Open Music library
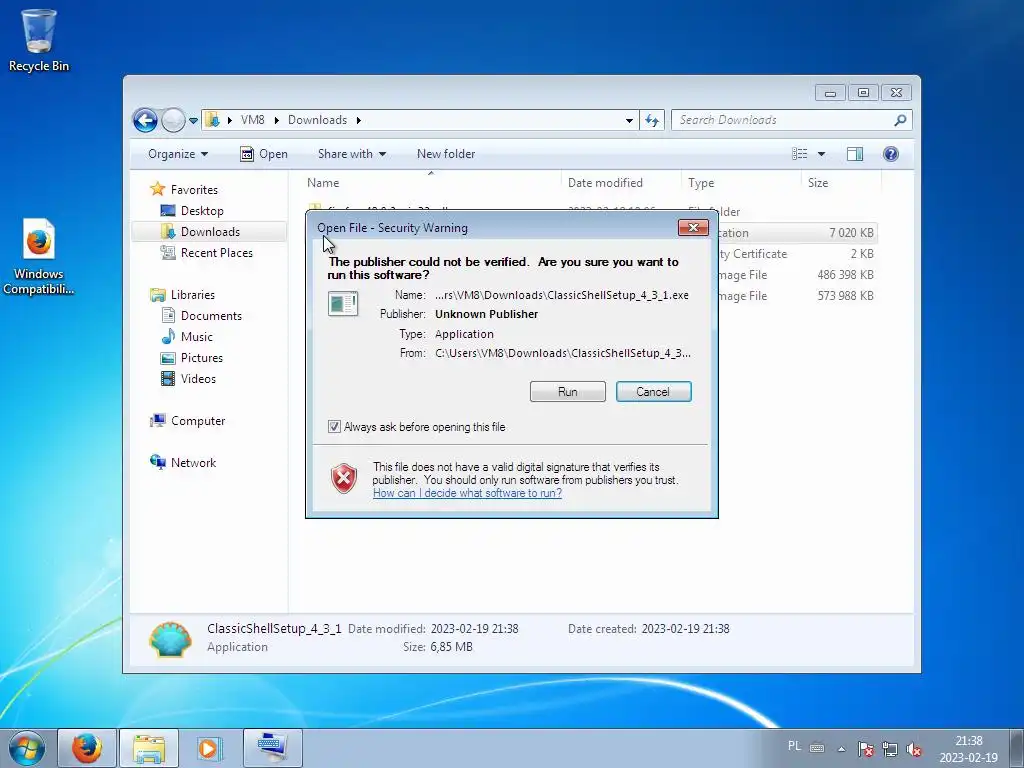 [x=187, y=337]
